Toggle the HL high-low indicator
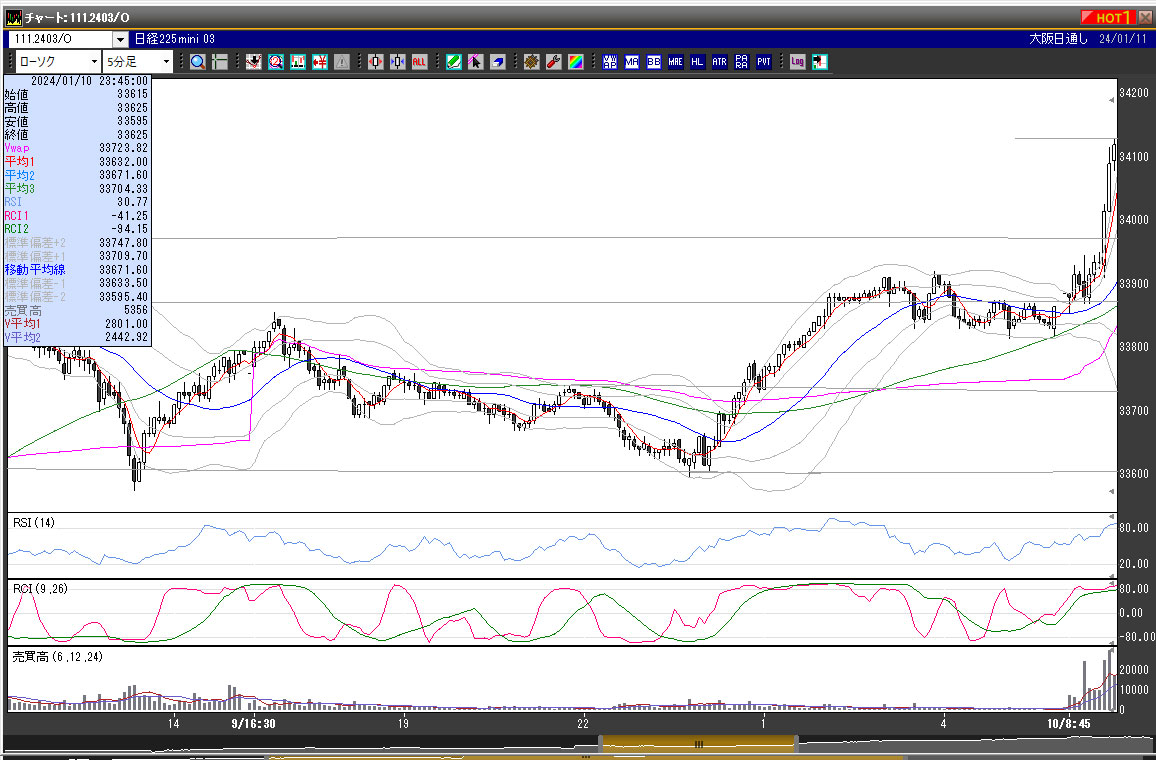 tap(697, 62)
